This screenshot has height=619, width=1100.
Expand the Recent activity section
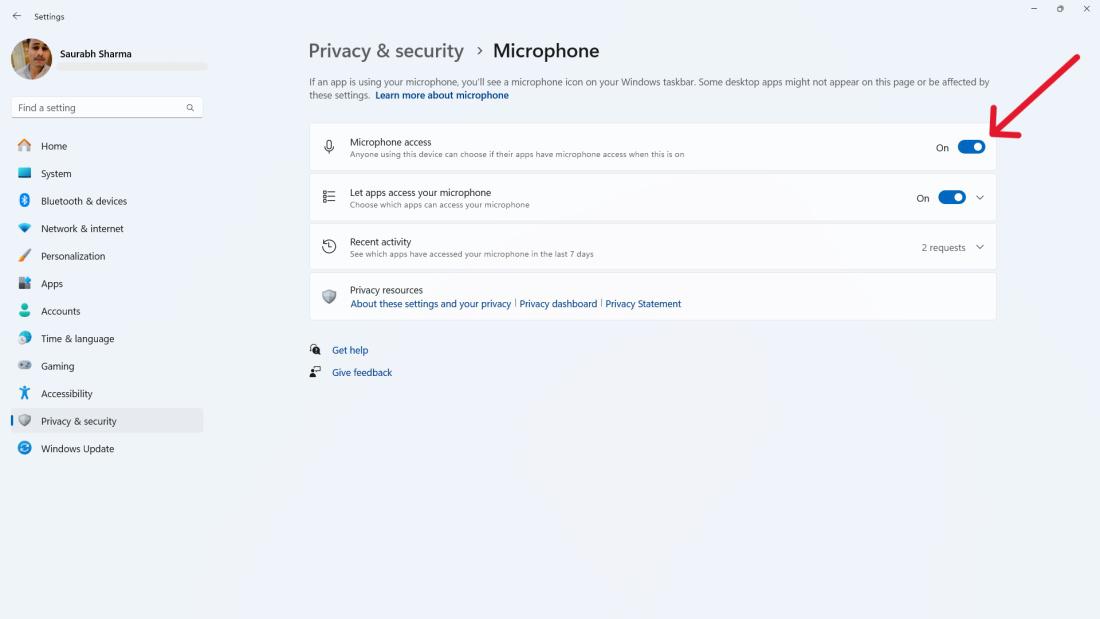pyautogui.click(x=980, y=247)
